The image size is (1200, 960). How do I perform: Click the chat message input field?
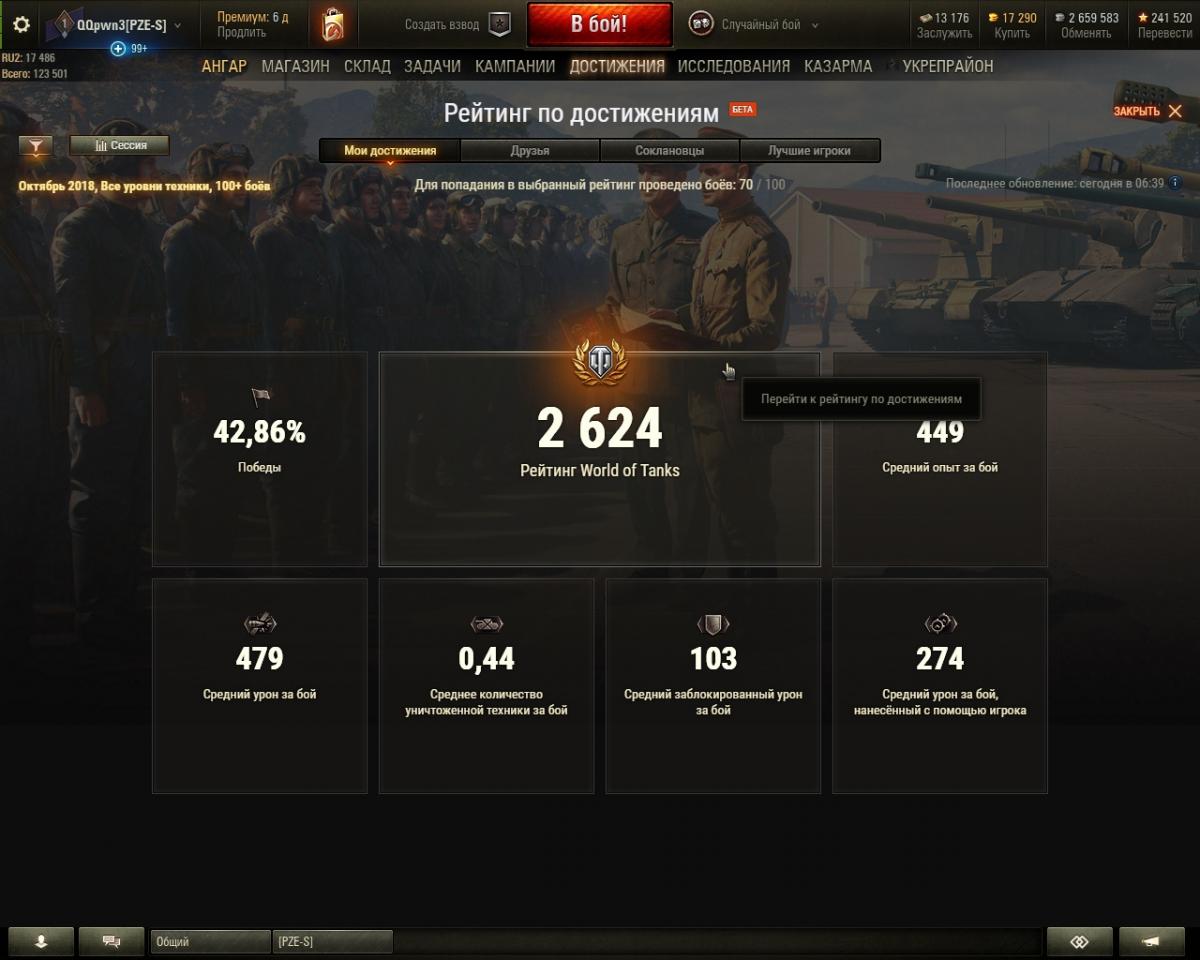pos(715,941)
